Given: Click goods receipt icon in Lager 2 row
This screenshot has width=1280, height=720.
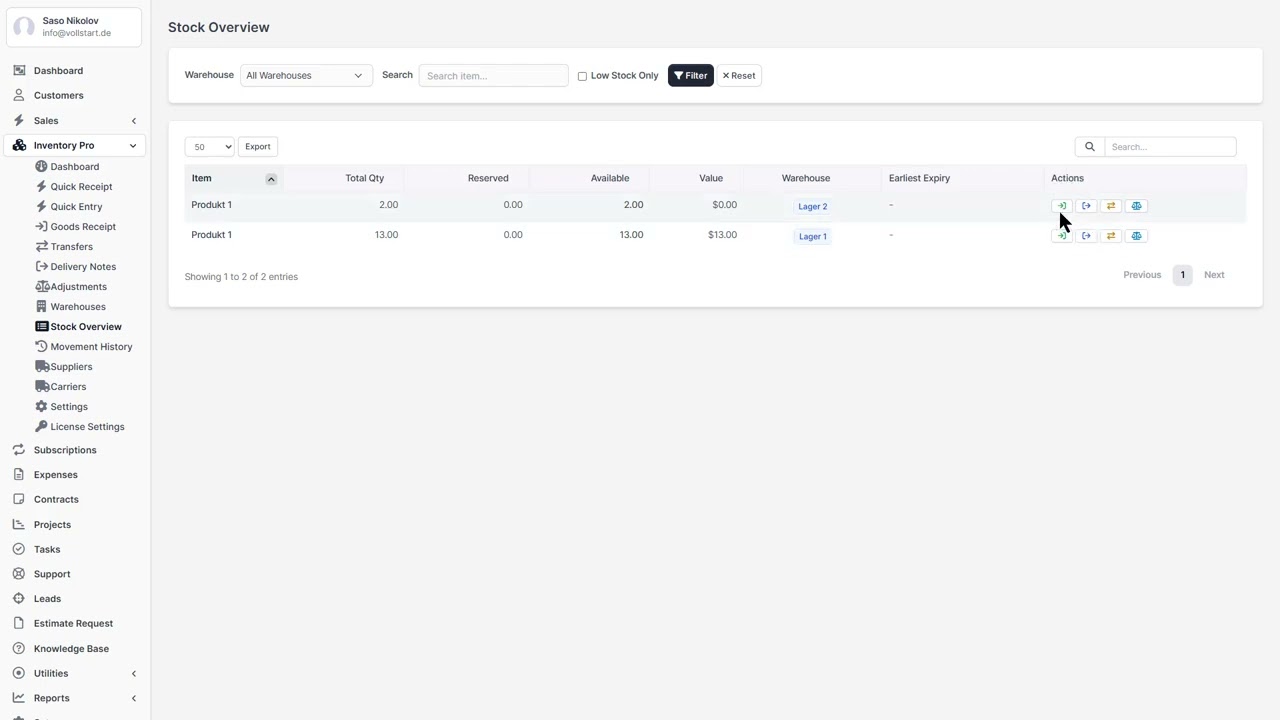Looking at the screenshot, I should 1061,206.
